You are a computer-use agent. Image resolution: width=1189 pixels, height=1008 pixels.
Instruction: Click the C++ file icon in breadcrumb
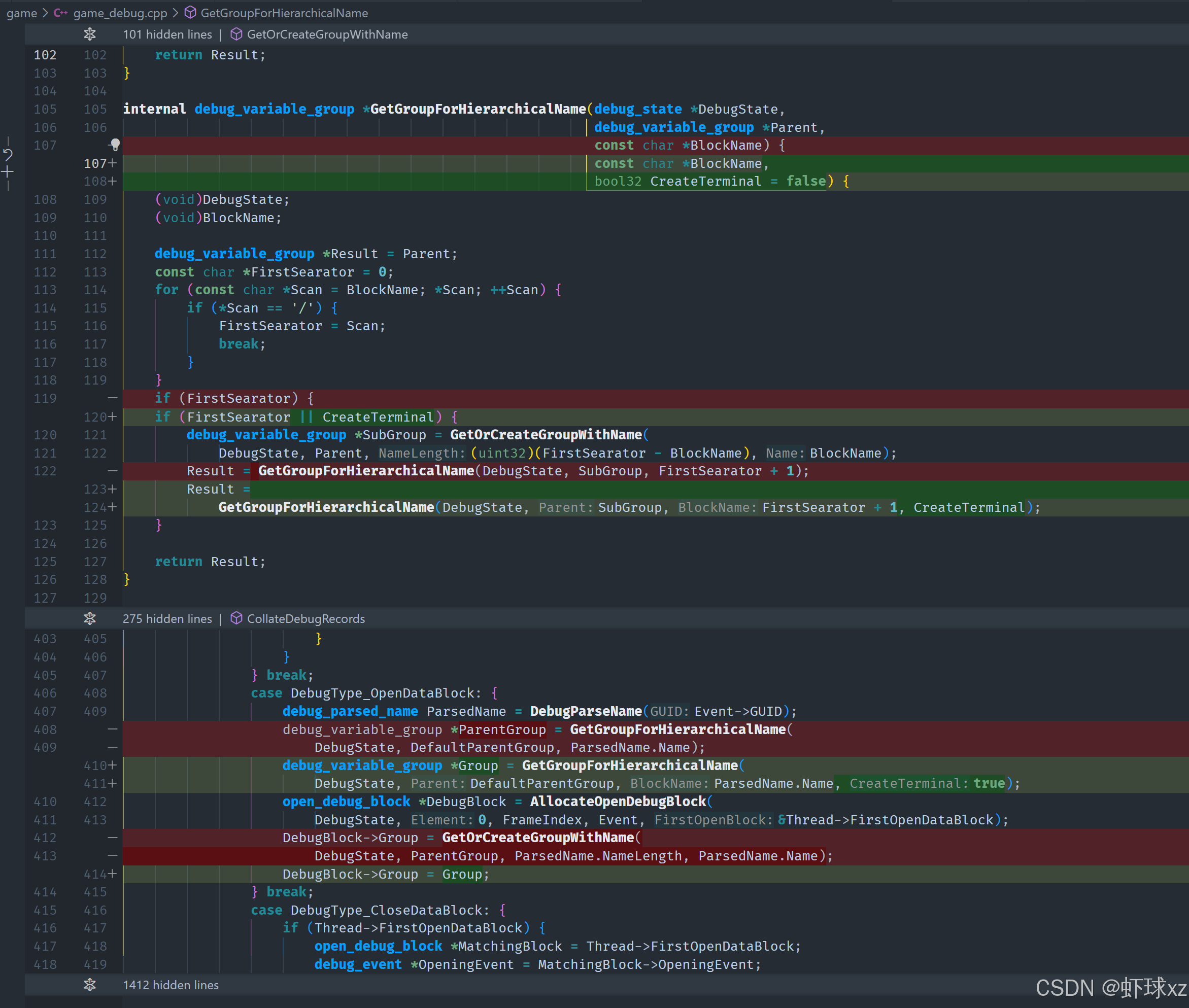(60, 13)
